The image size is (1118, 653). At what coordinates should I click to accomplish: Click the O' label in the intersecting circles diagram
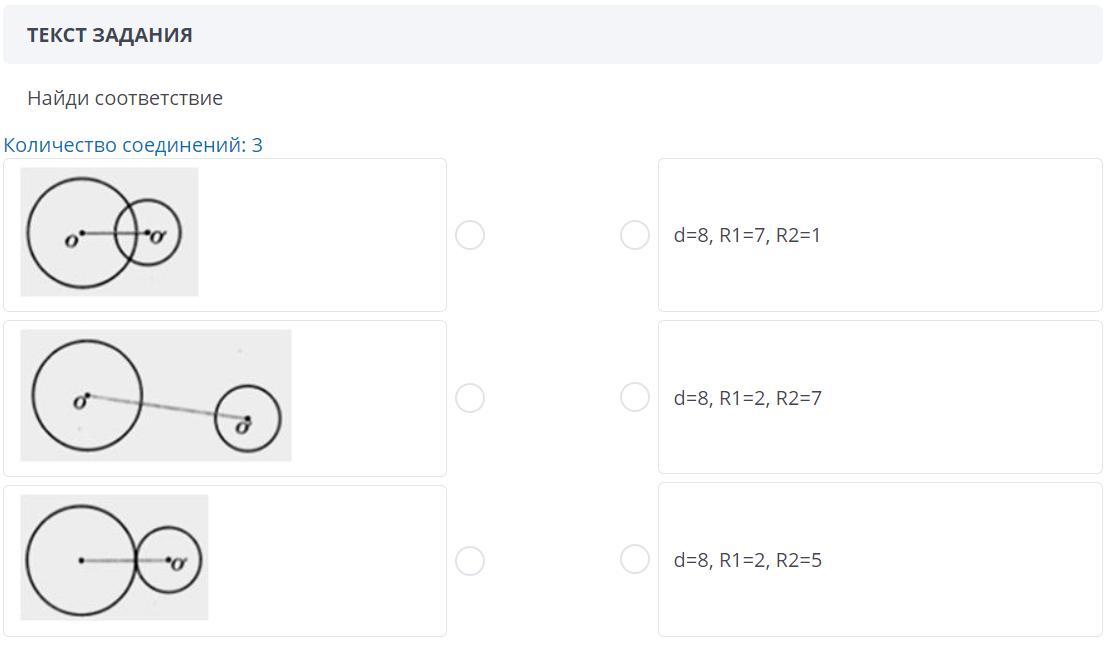158,237
